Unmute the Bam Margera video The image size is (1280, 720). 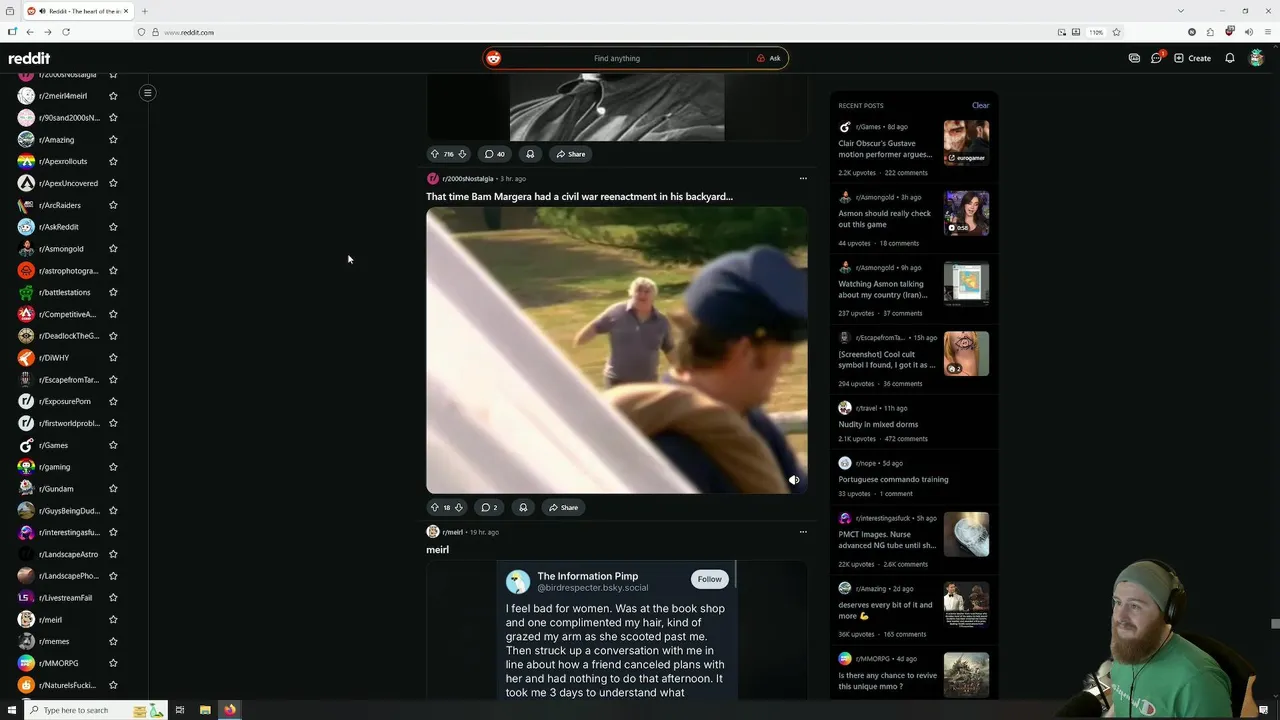click(x=794, y=480)
